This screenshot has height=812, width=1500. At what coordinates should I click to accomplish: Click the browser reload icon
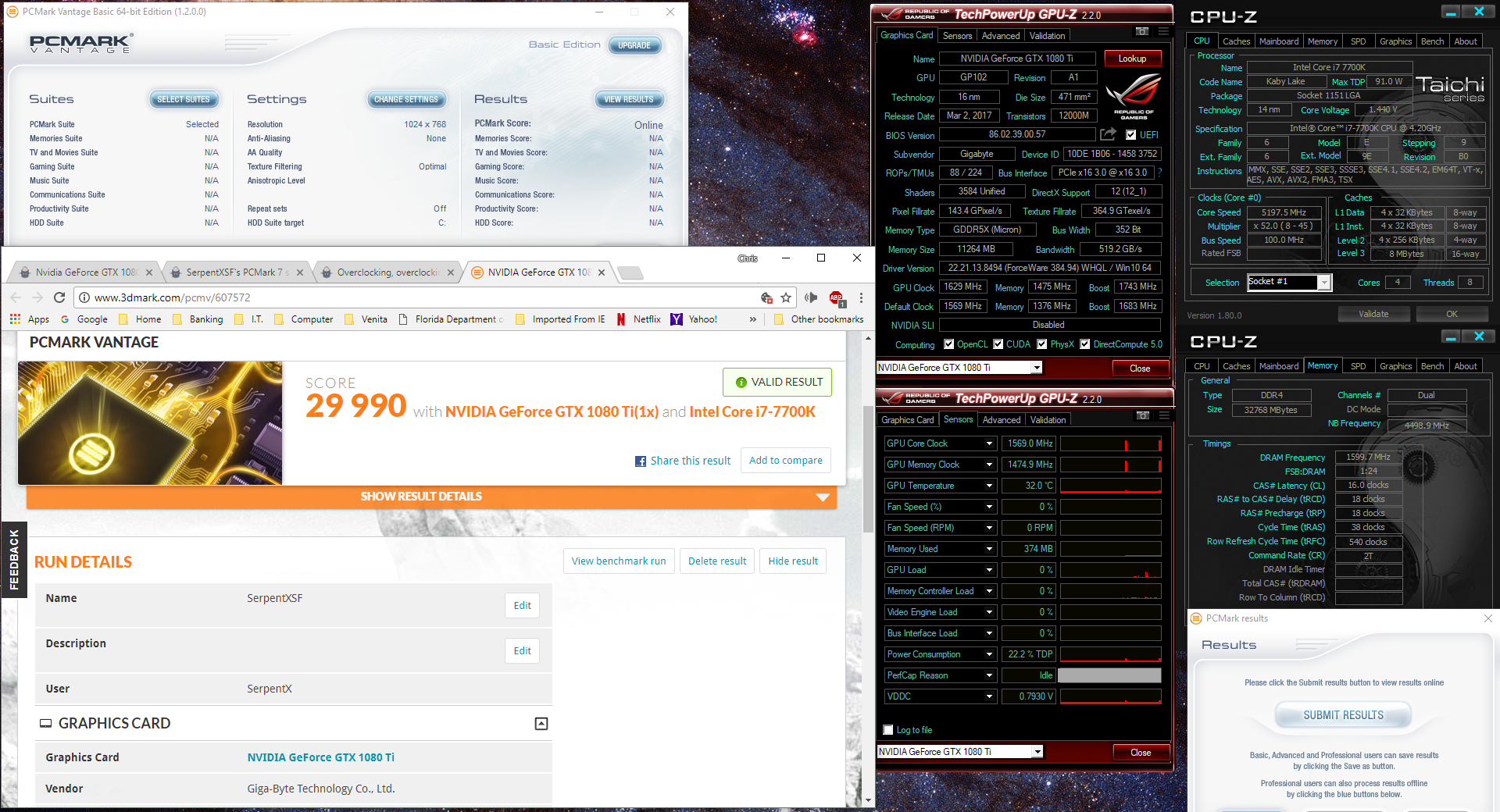(59, 297)
